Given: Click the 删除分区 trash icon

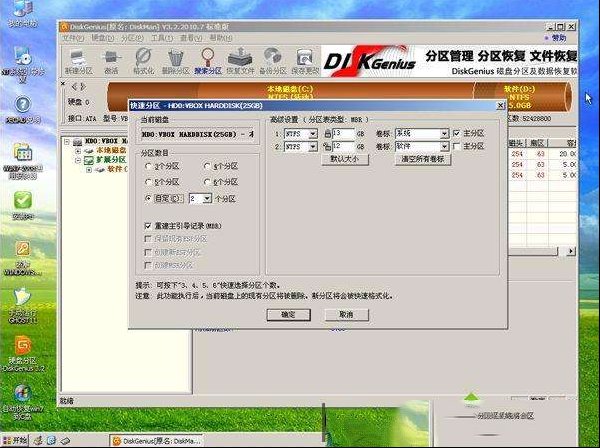Looking at the screenshot, I should point(175,61).
